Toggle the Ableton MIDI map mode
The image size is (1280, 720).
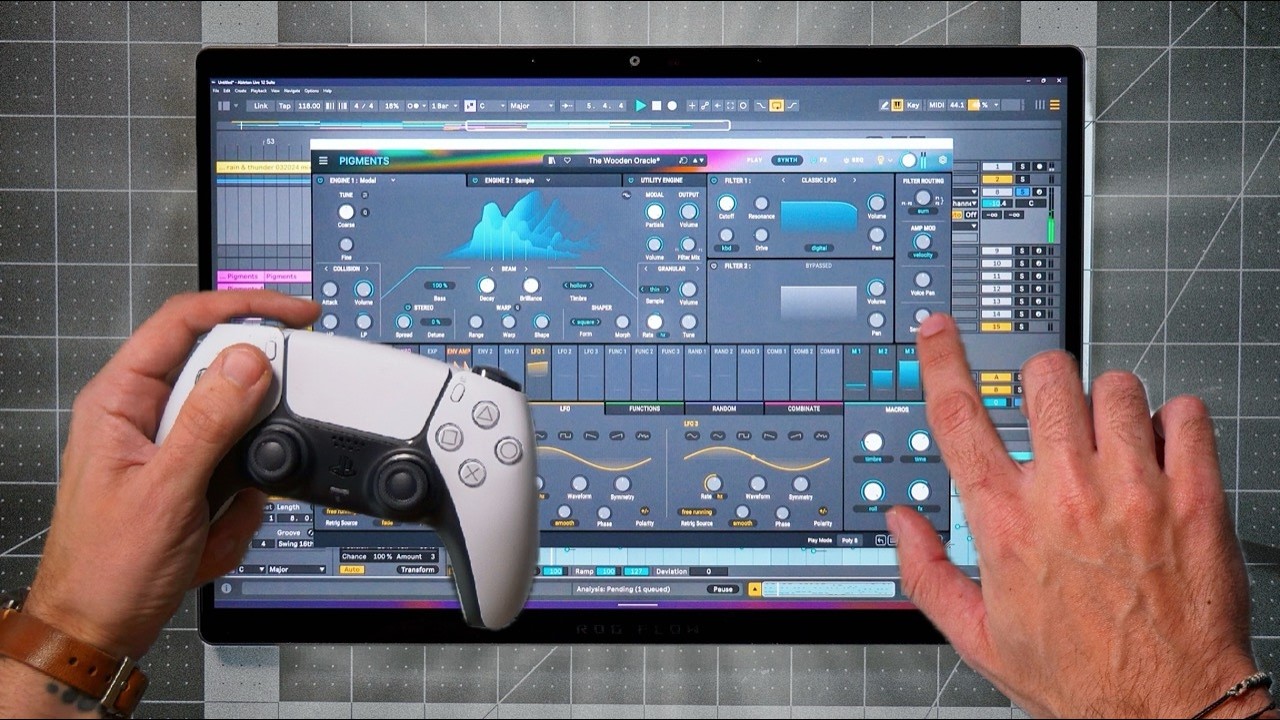[x=936, y=105]
